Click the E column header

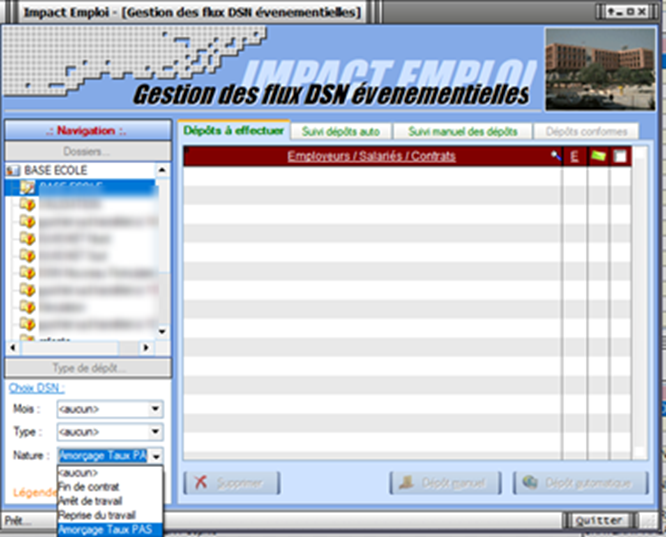(x=574, y=156)
